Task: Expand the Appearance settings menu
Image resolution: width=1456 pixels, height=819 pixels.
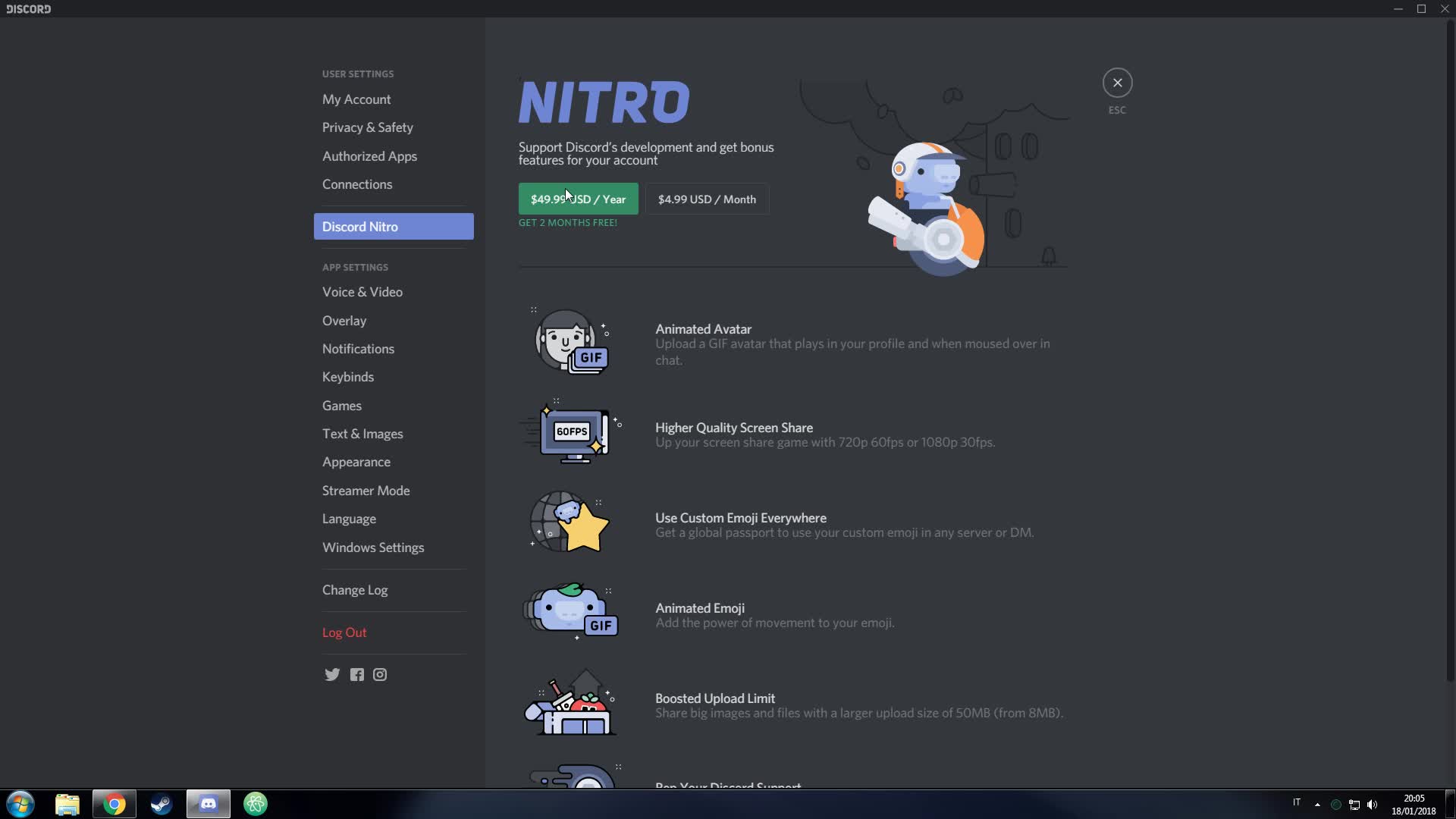Action: tap(356, 461)
